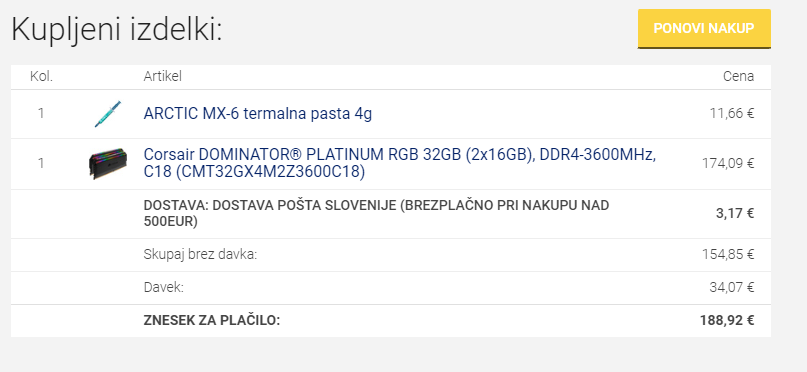The height and width of the screenshot is (372, 807).
Task: Select the 174,09 € price
Action: pyautogui.click(x=728, y=164)
